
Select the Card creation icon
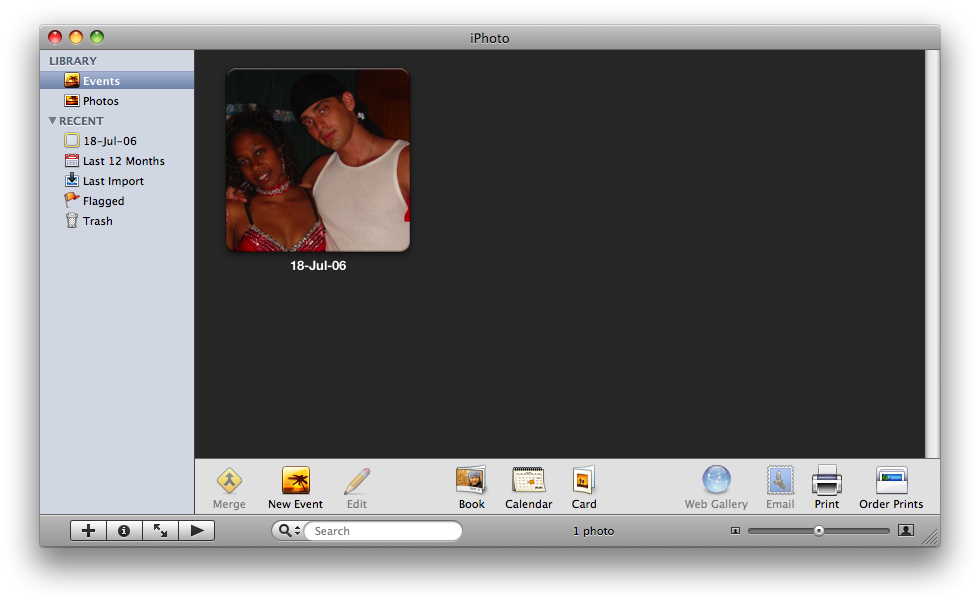(x=584, y=481)
